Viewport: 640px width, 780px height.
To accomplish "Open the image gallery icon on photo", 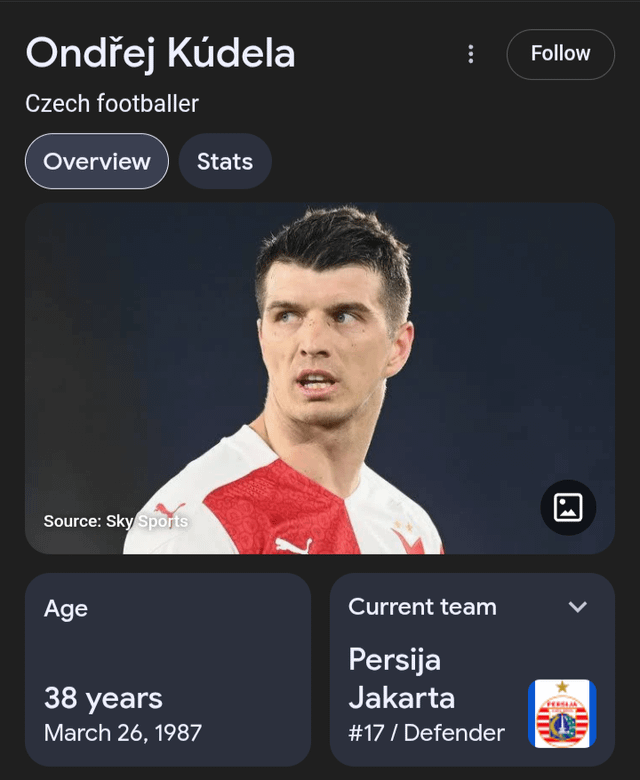I will pos(568,507).
